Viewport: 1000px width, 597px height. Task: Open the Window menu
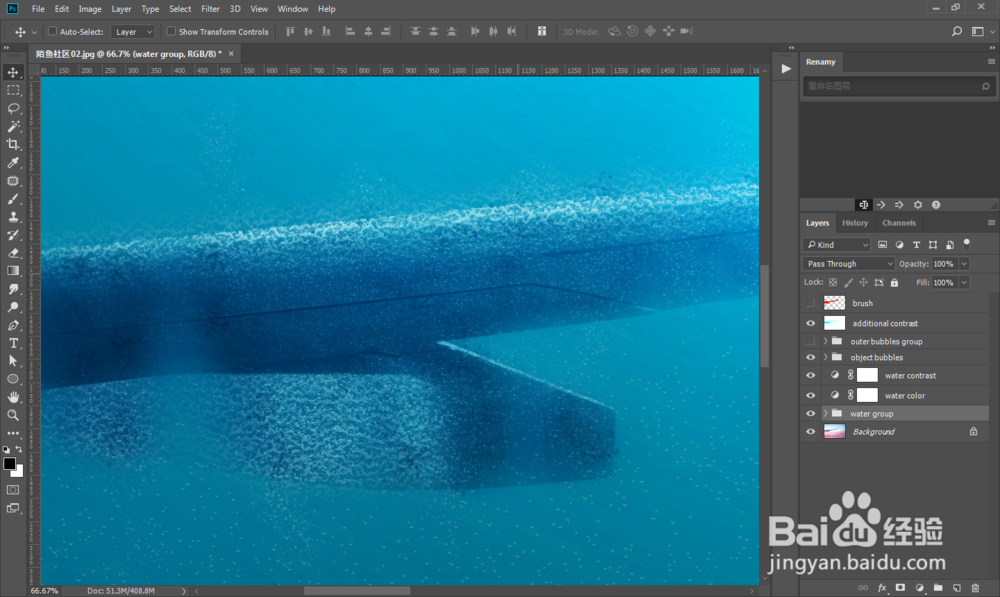[x=293, y=9]
